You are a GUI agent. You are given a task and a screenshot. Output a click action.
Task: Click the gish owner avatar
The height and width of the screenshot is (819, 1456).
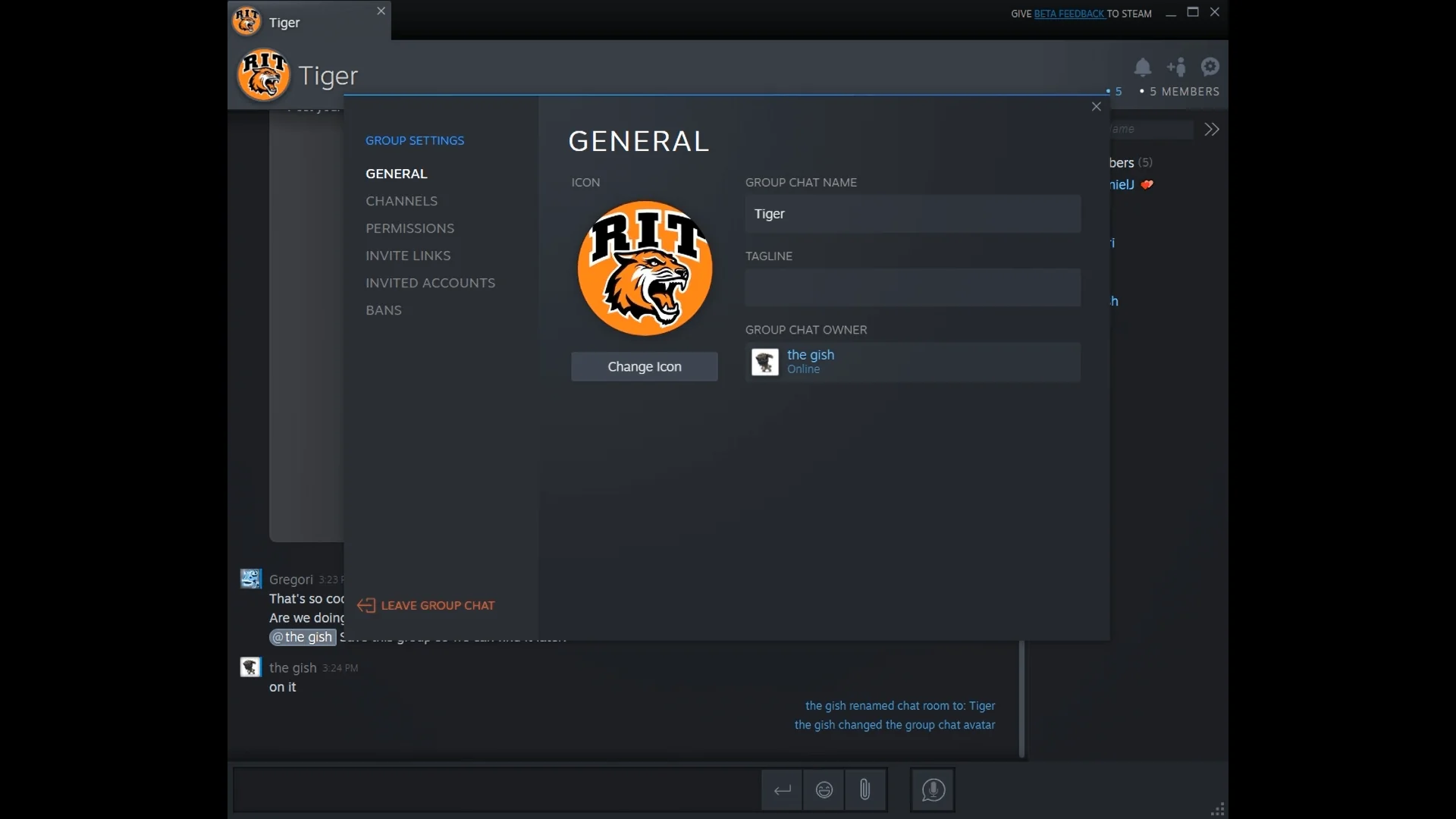(764, 362)
